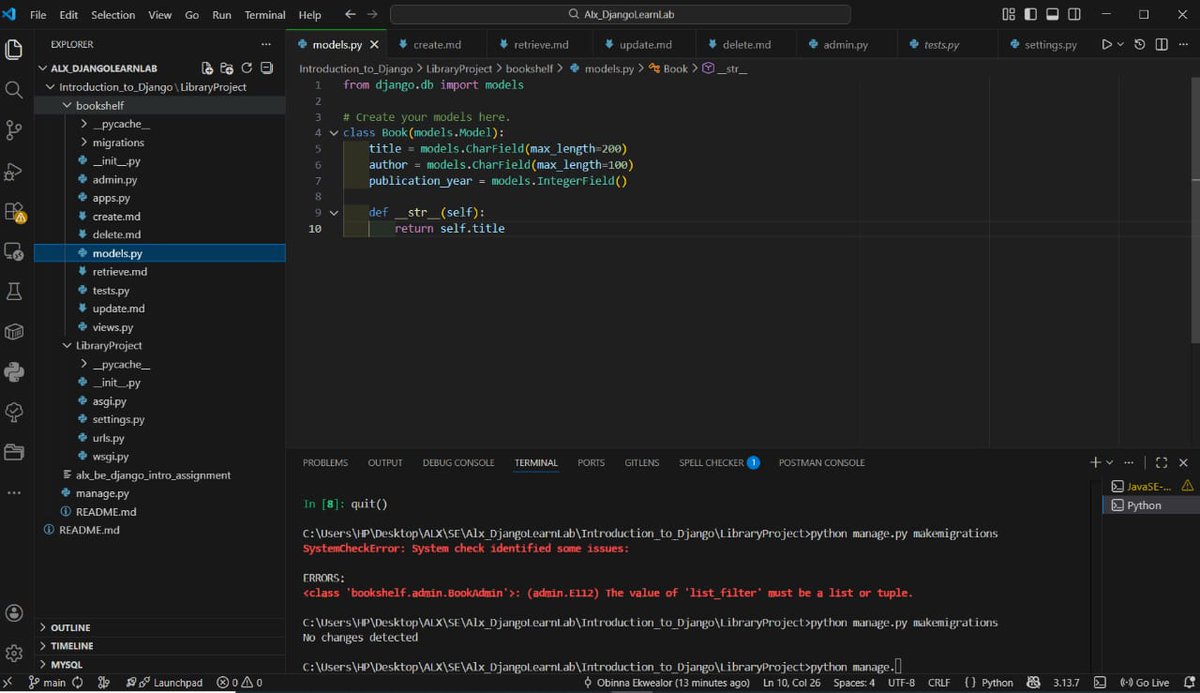This screenshot has height=693, width=1200.
Task: Open Explorer views ellipsis menu
Action: [x=266, y=45]
